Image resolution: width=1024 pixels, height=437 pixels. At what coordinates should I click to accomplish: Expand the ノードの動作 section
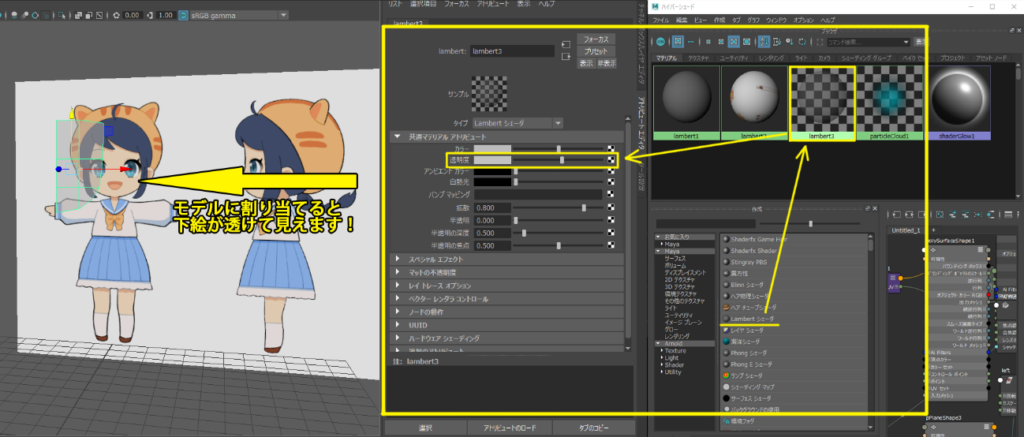point(396,312)
